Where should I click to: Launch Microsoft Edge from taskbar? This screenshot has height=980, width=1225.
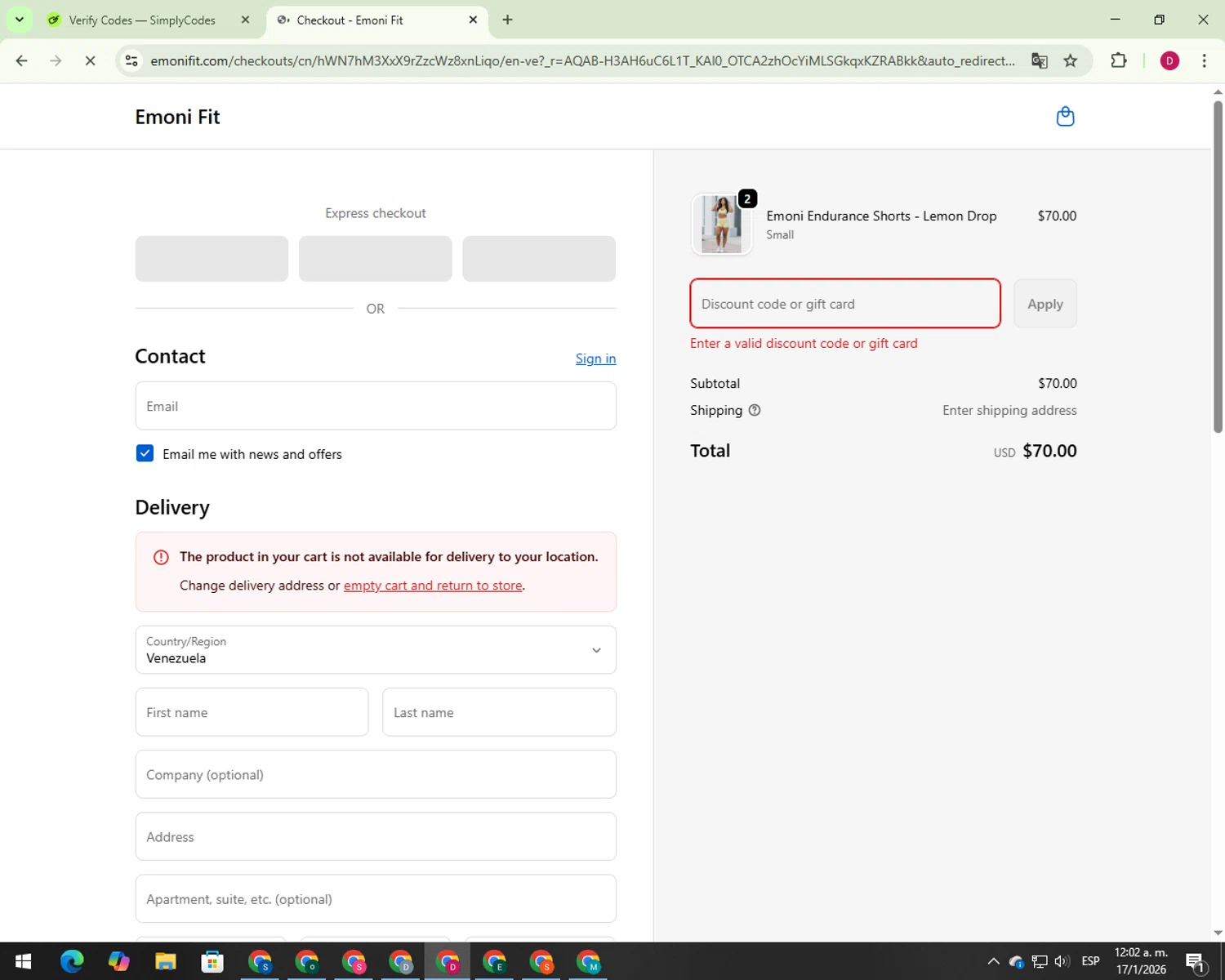coord(72,961)
